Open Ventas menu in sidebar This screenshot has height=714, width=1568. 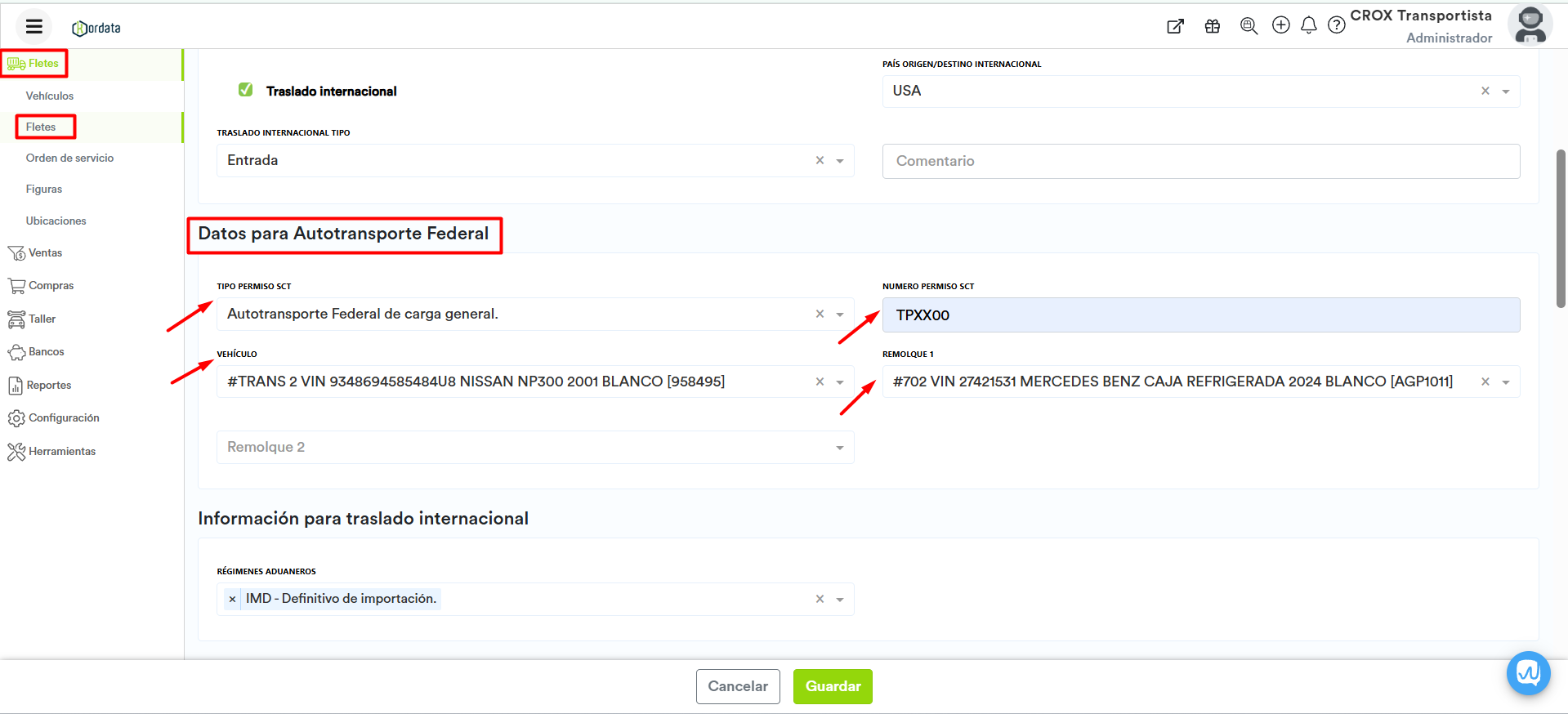coord(45,253)
